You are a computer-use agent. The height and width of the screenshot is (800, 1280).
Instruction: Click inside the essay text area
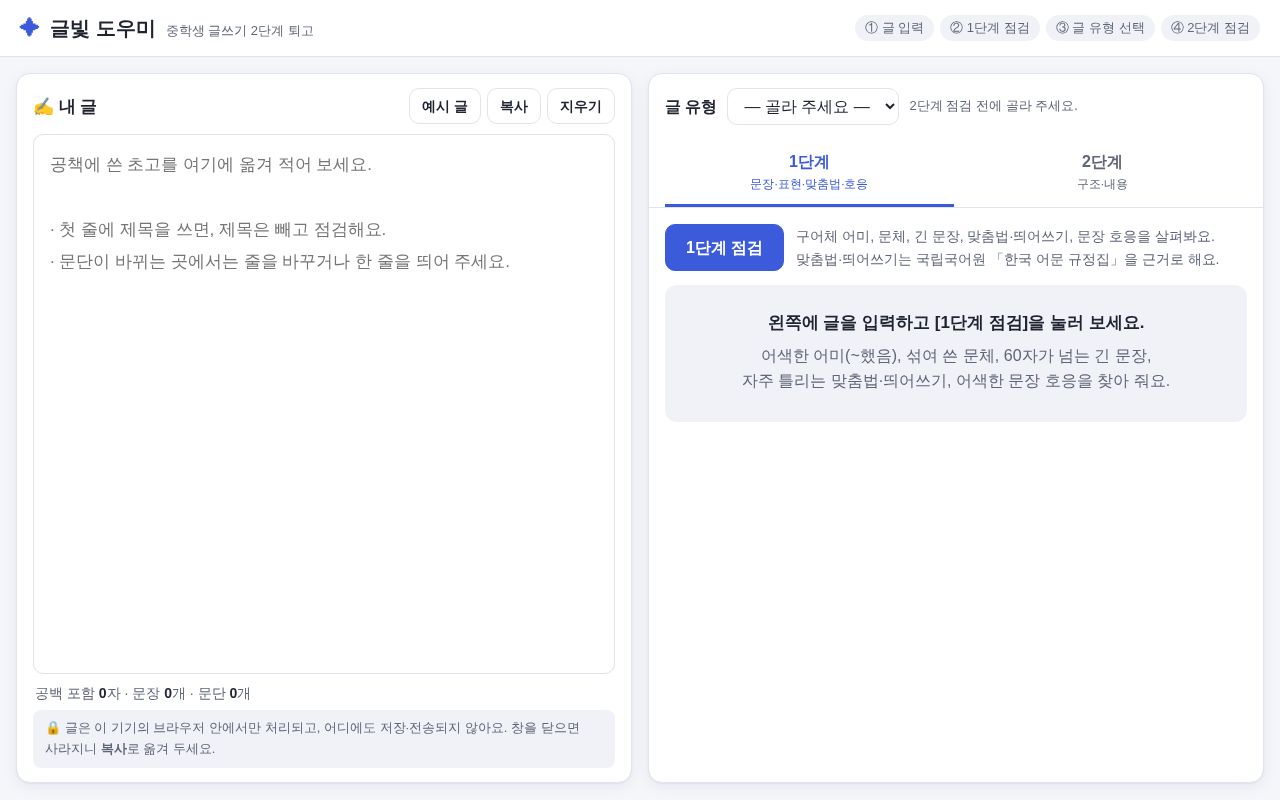tap(324, 404)
